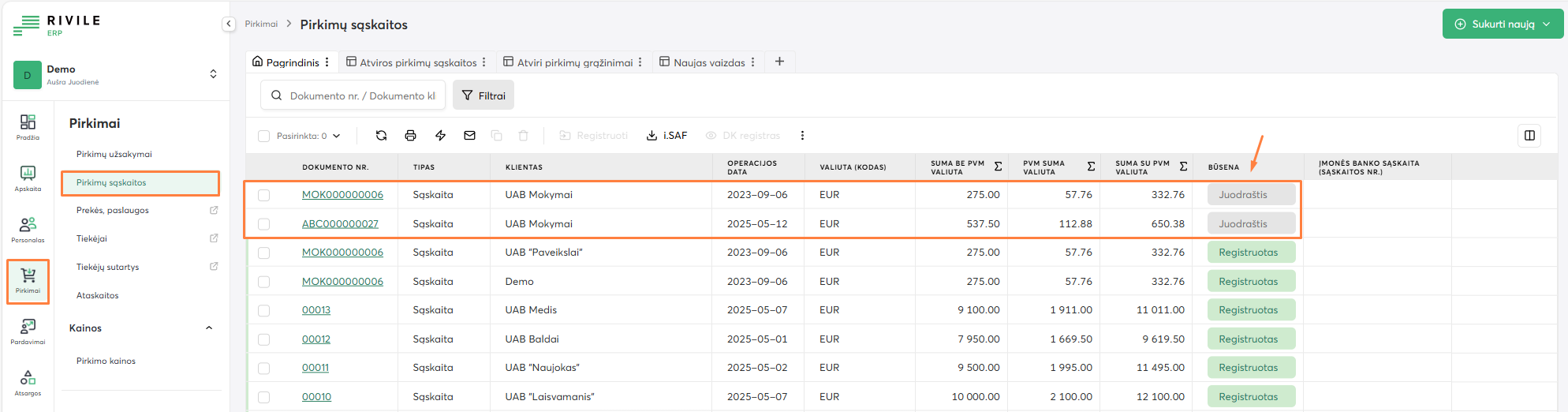1568x412 pixels.
Task: Toggle the select-all Pasirinkta checkbox
Action: pyautogui.click(x=264, y=136)
